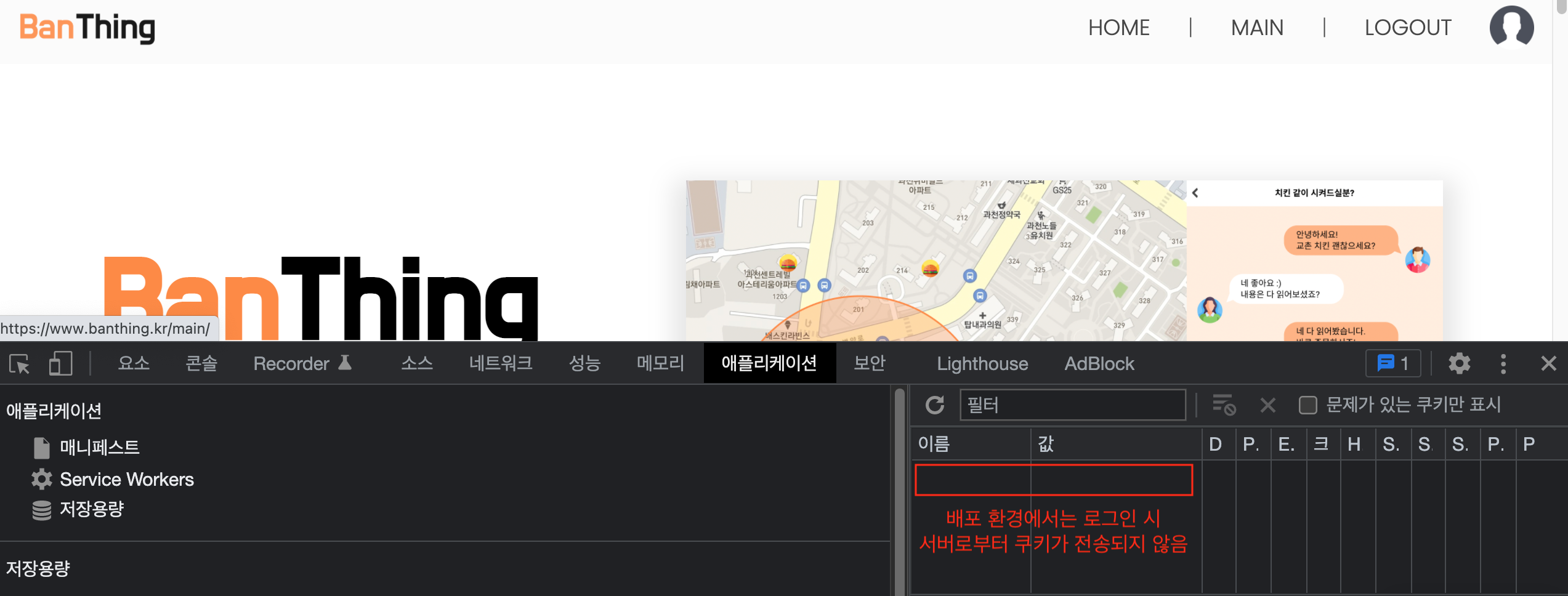Click the sidebar vertical scrollbar
The image size is (1568, 596).
point(899,491)
